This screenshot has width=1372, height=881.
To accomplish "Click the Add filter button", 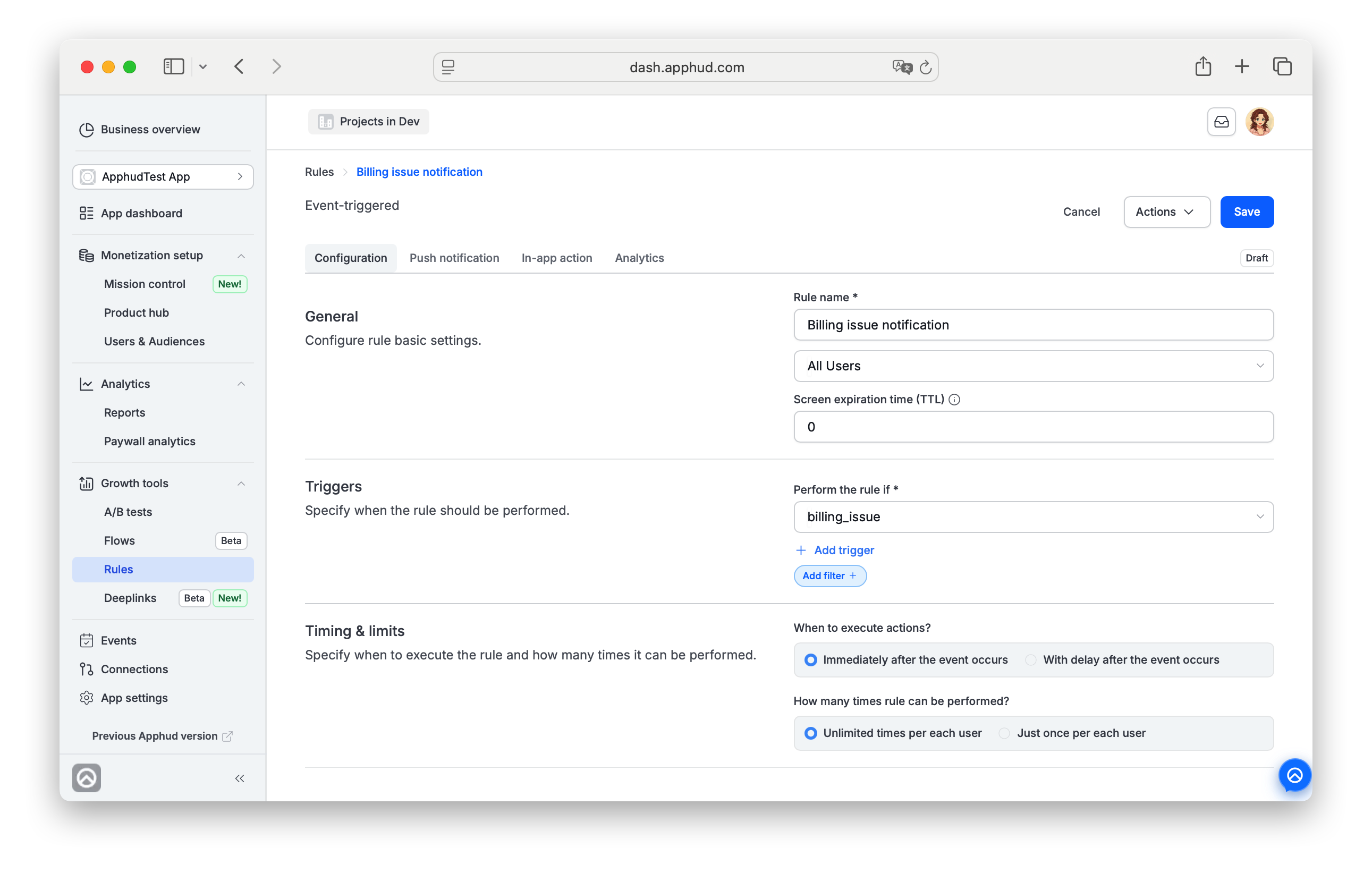I will point(829,576).
